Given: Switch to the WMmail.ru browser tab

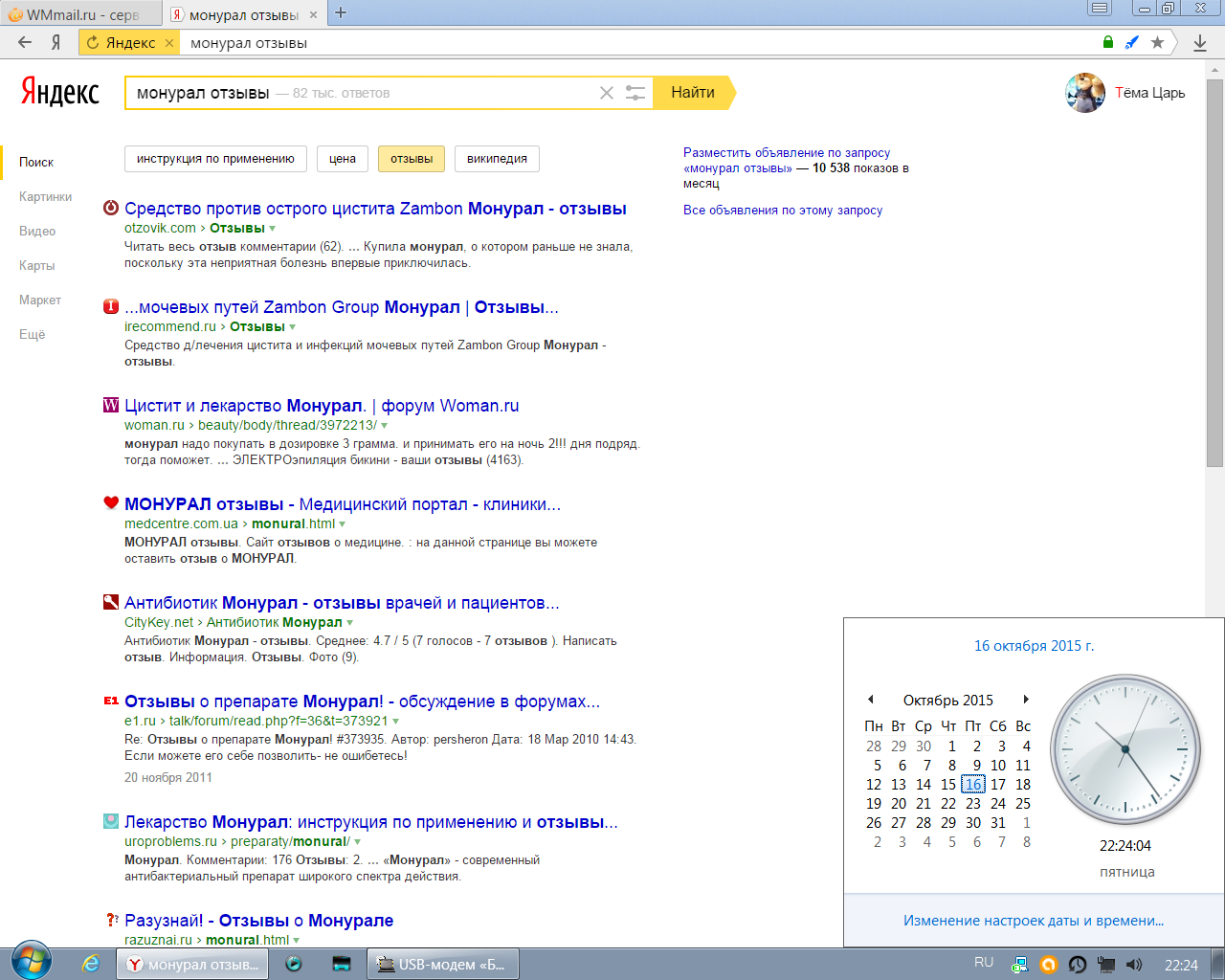Looking at the screenshot, I should click(81, 14).
